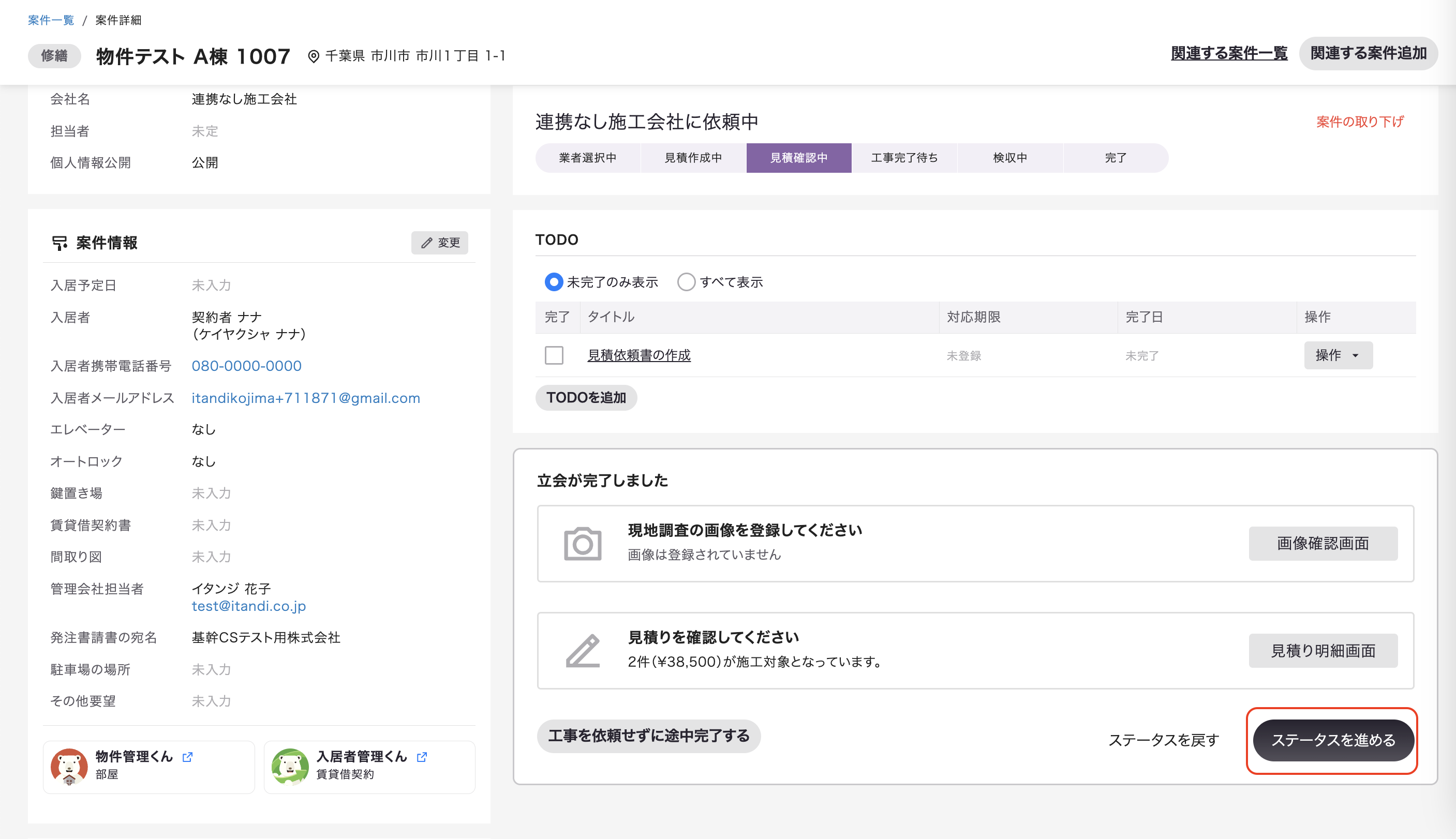This screenshot has height=839, width=1456.
Task: Click the paint roller icon by 案件情報
Action: click(x=60, y=243)
